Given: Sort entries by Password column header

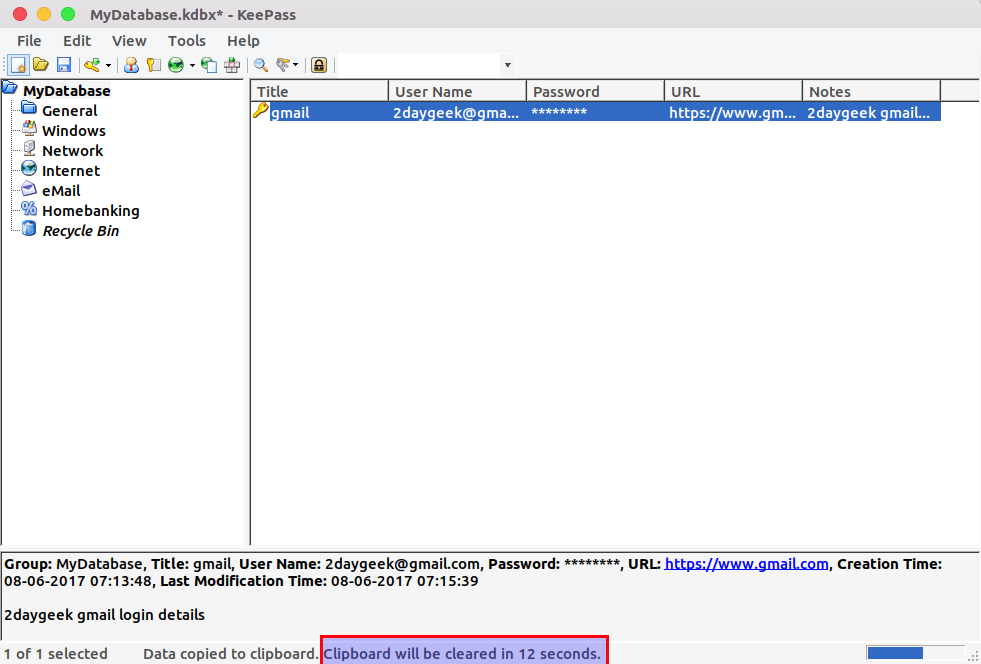Looking at the screenshot, I should click(x=596, y=91).
